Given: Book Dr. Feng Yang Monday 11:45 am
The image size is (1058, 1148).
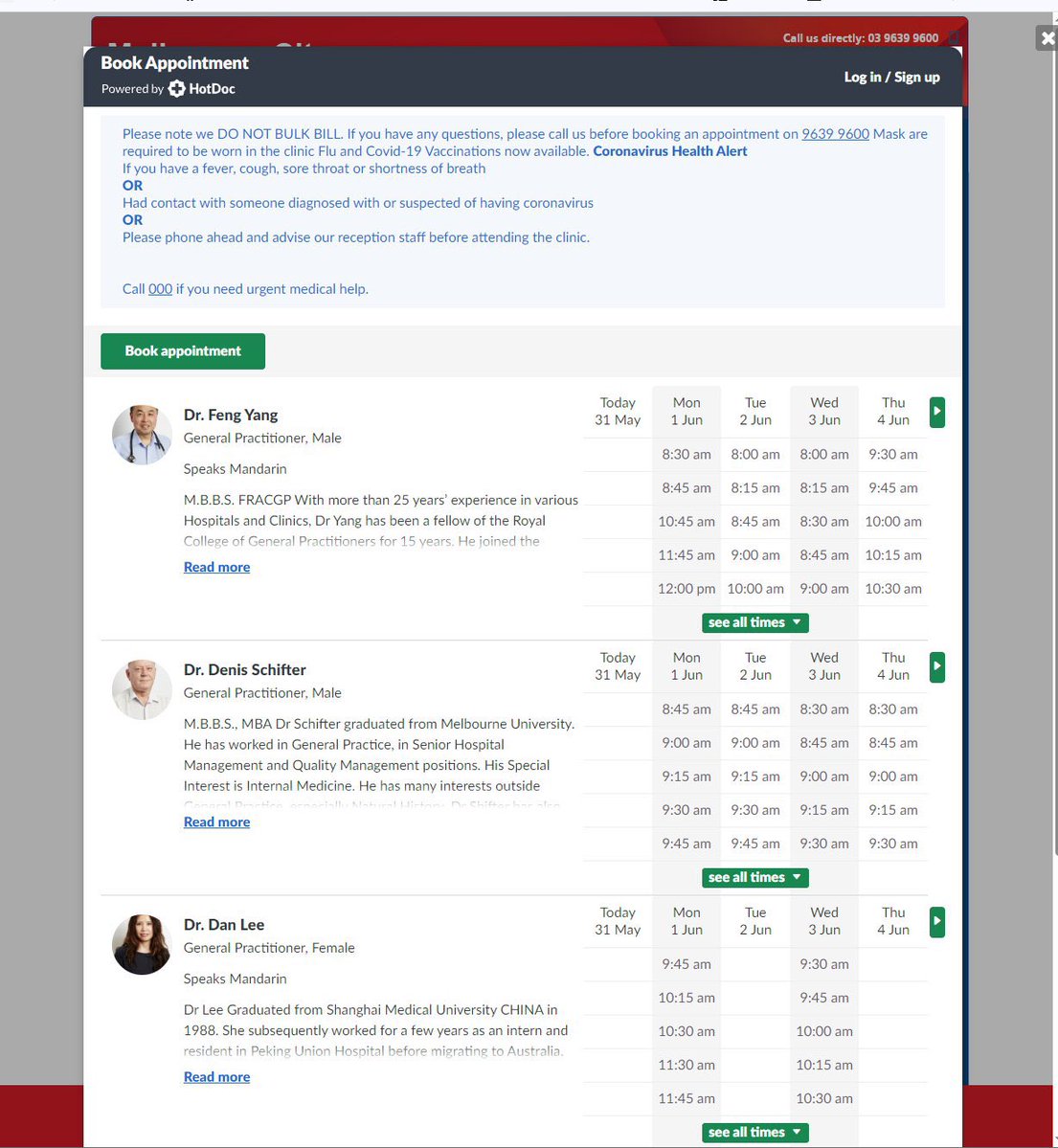Looking at the screenshot, I should point(687,555).
